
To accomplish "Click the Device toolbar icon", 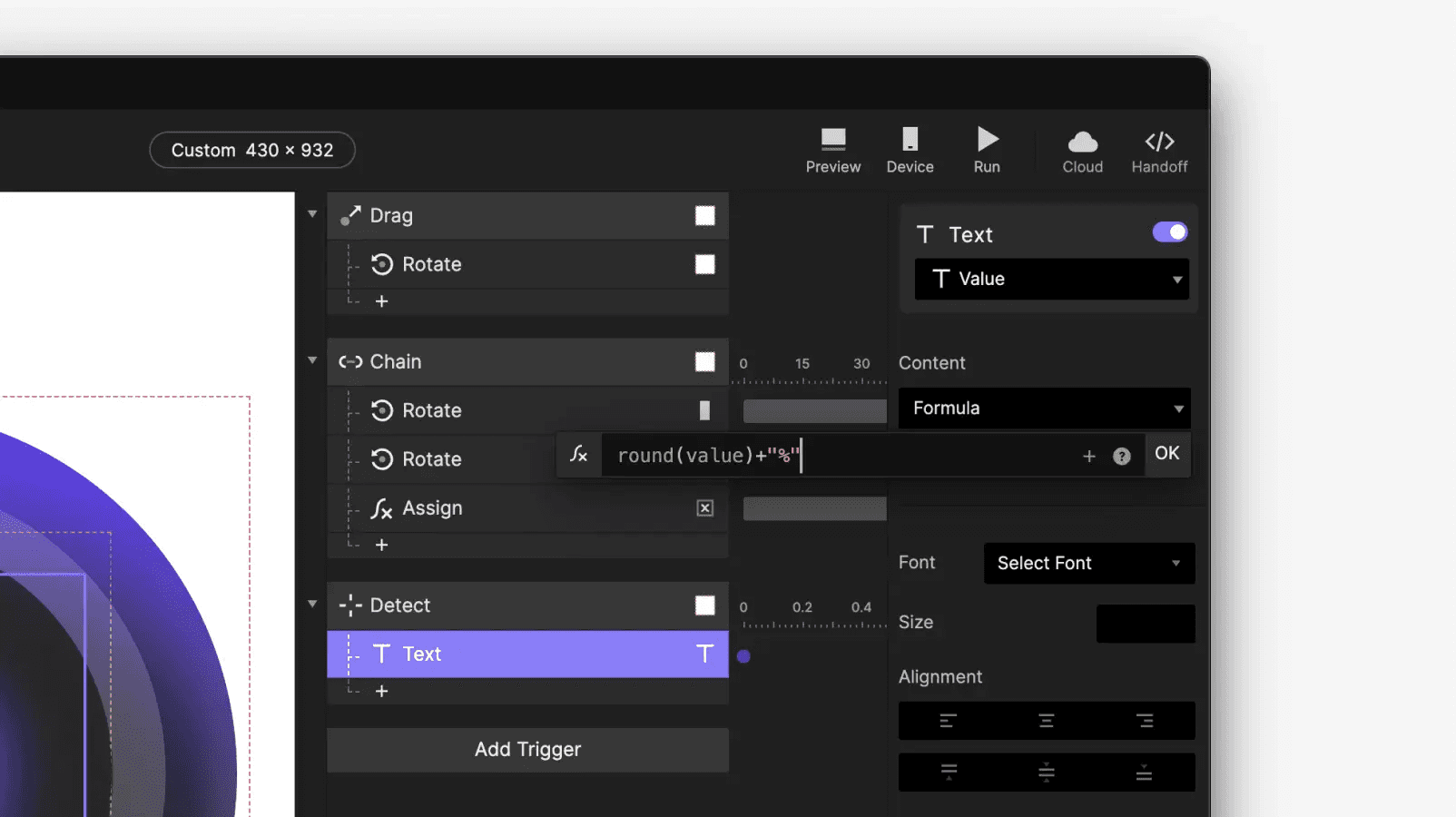I will coord(910,151).
